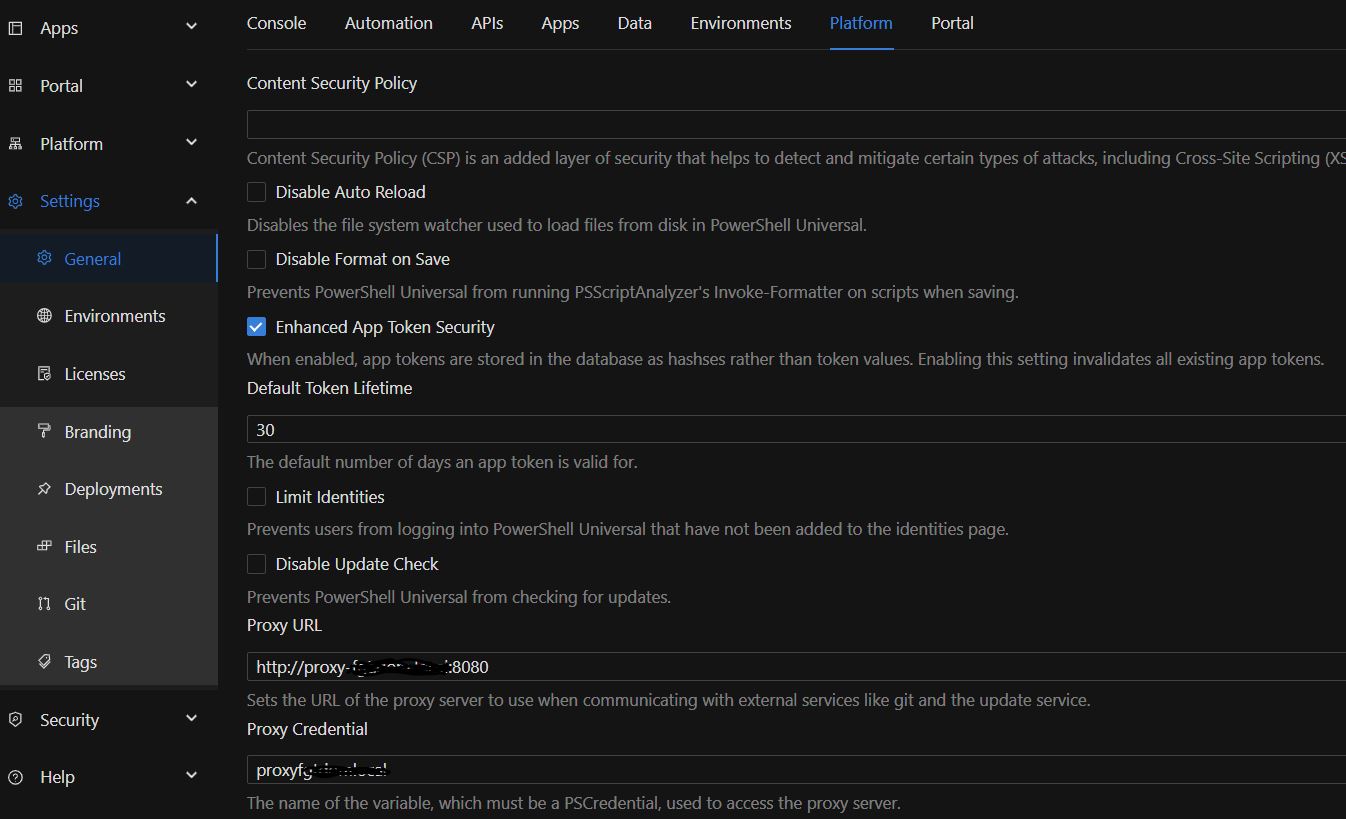
Task: Open the Files settings page
Action: (80, 547)
